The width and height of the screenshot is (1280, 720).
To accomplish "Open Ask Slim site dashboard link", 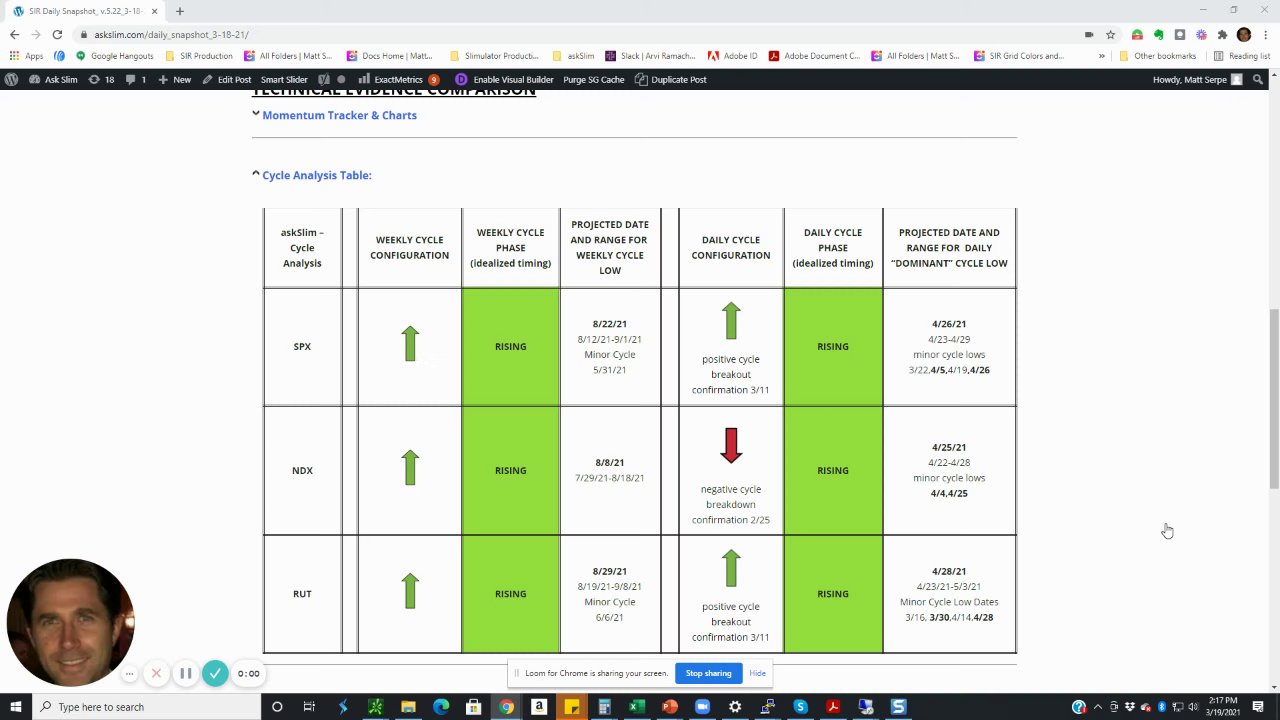I will pyautogui.click(x=54, y=79).
